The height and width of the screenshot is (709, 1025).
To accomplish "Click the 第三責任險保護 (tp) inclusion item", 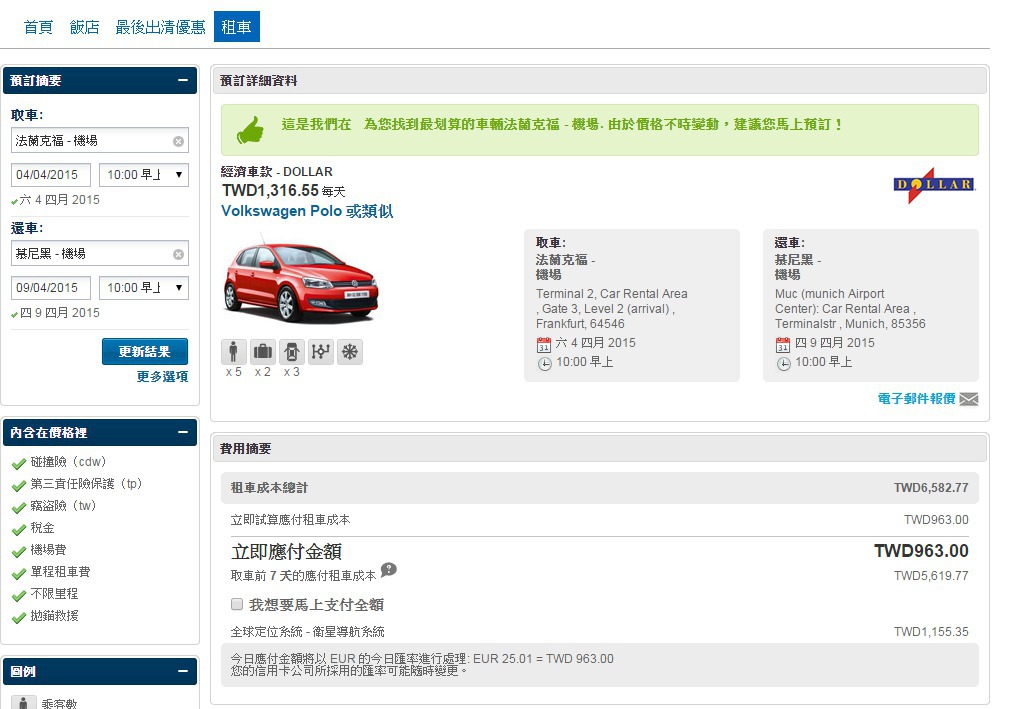I will point(86,484).
